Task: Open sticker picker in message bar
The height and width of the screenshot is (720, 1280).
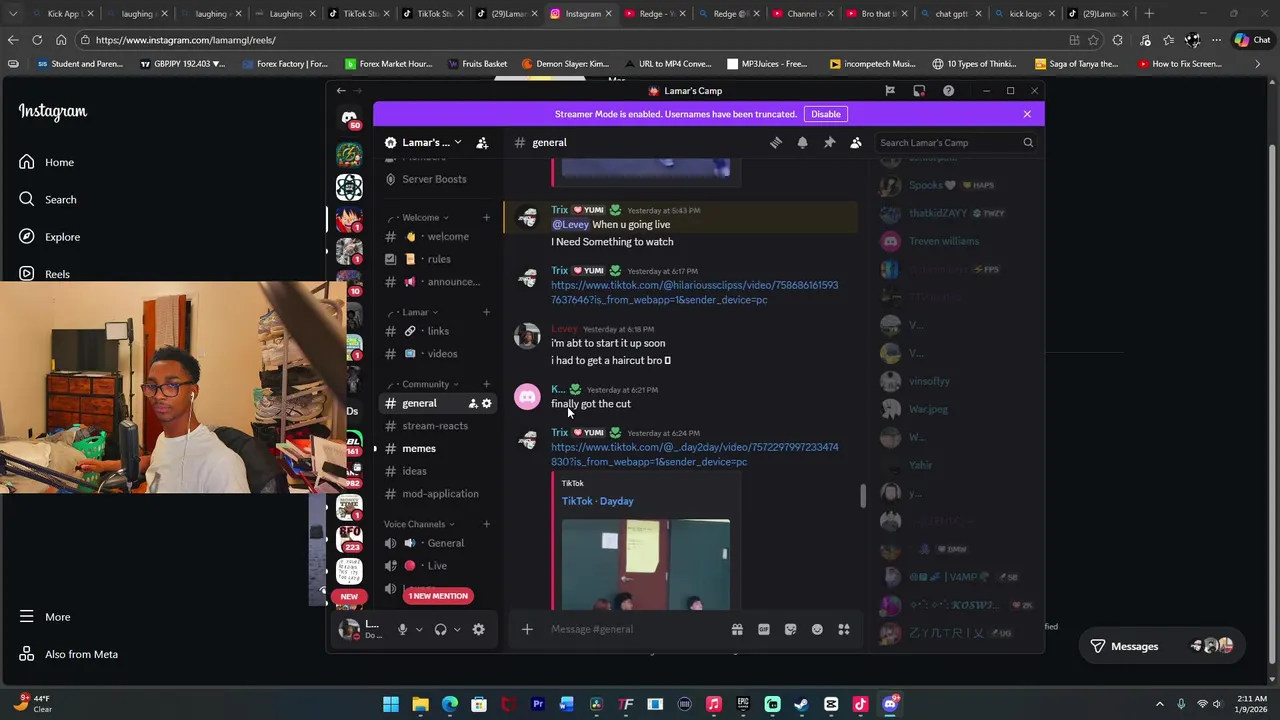Action: coord(791,629)
